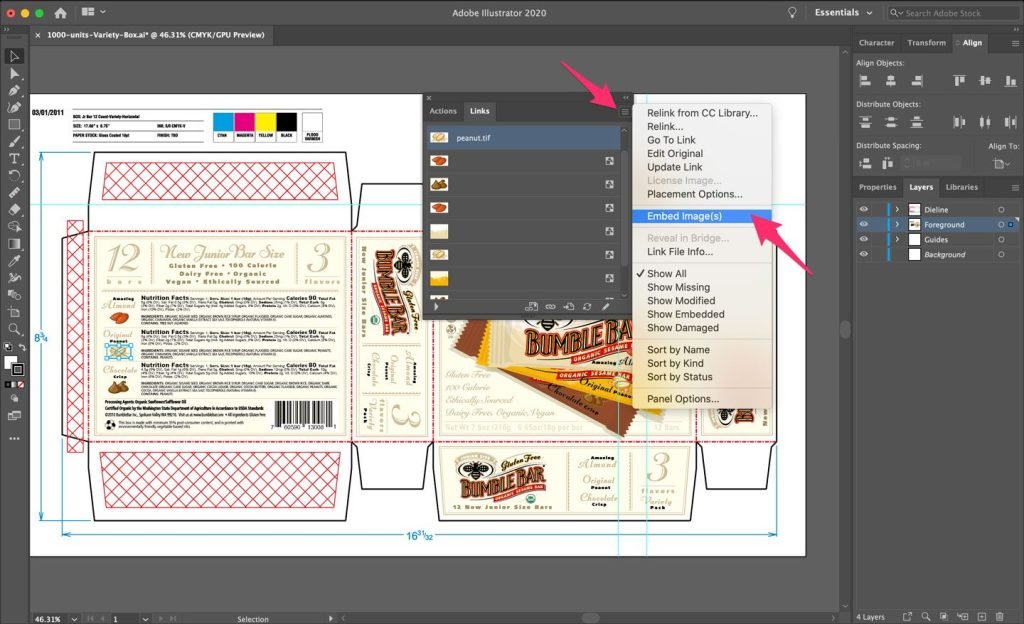Select the Pen tool
The image size is (1024, 624).
coord(14,90)
